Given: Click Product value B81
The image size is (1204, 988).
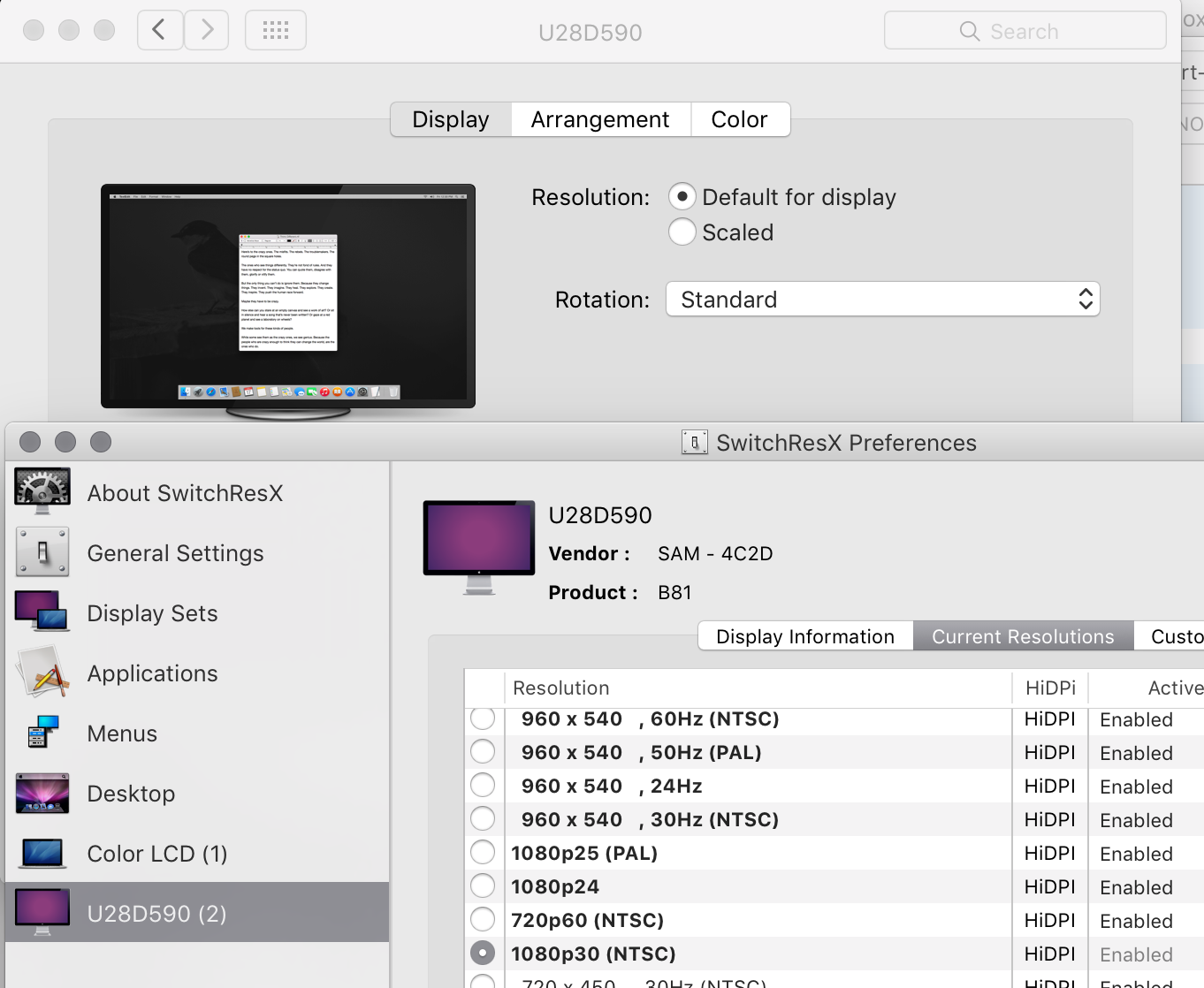Looking at the screenshot, I should pos(674,593).
